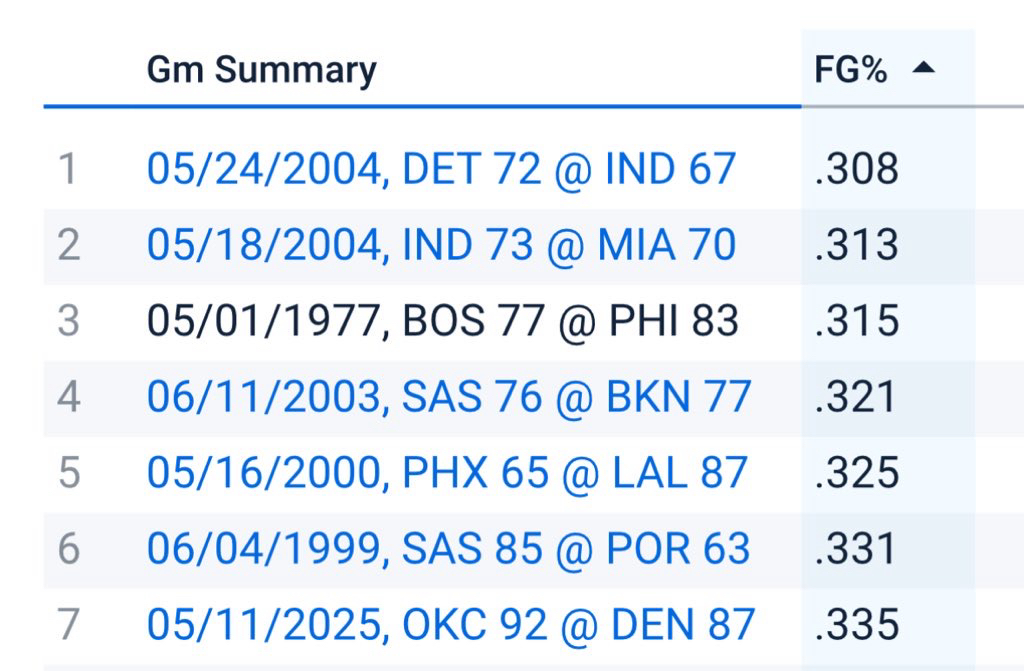The width and height of the screenshot is (1024, 671).
Task: Select the .315 FG% value
Action: [x=856, y=321]
